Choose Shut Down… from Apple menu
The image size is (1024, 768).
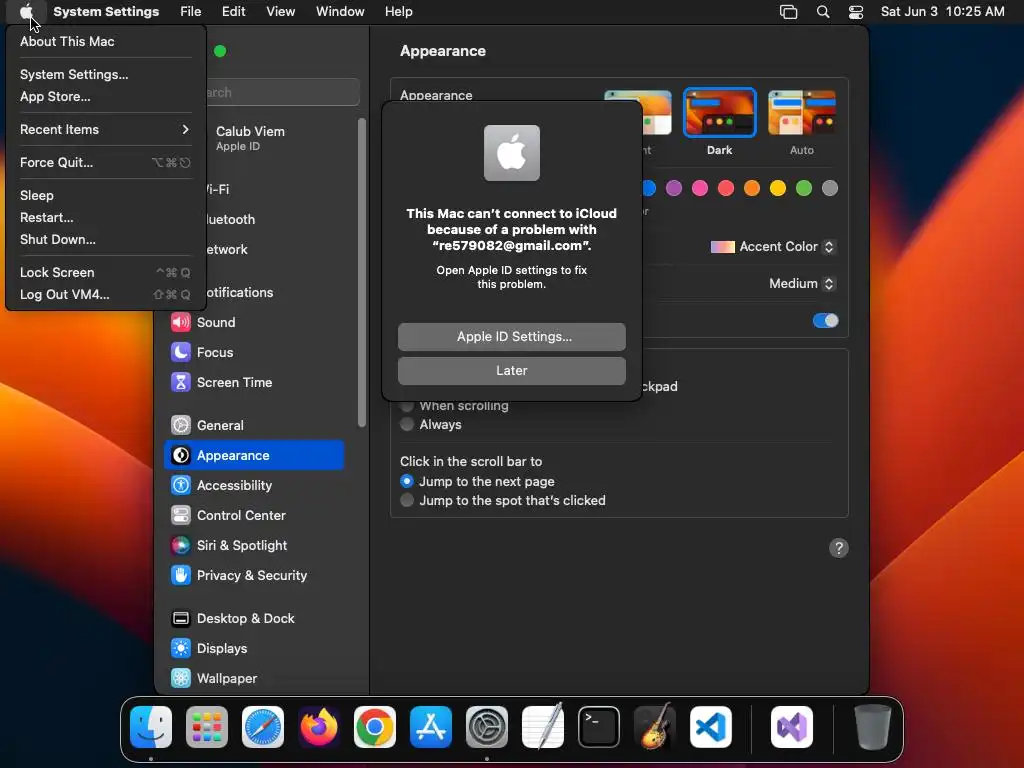pos(105,240)
